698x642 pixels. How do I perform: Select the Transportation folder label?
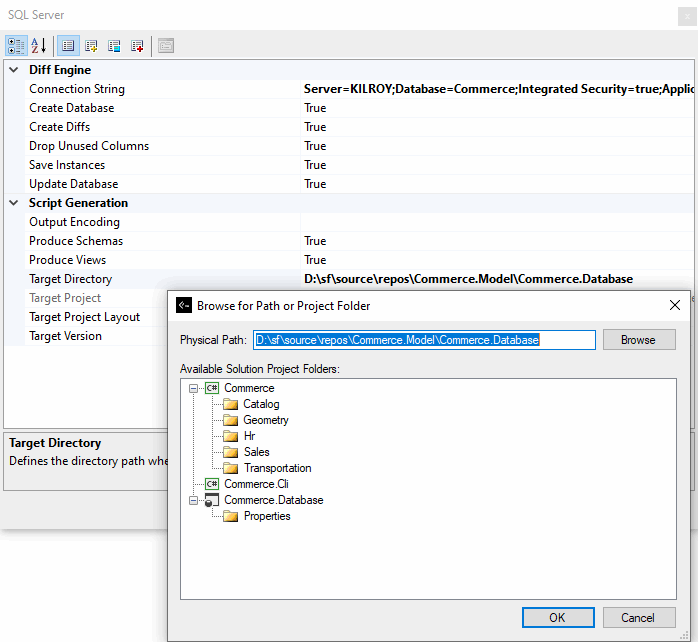pos(278,468)
